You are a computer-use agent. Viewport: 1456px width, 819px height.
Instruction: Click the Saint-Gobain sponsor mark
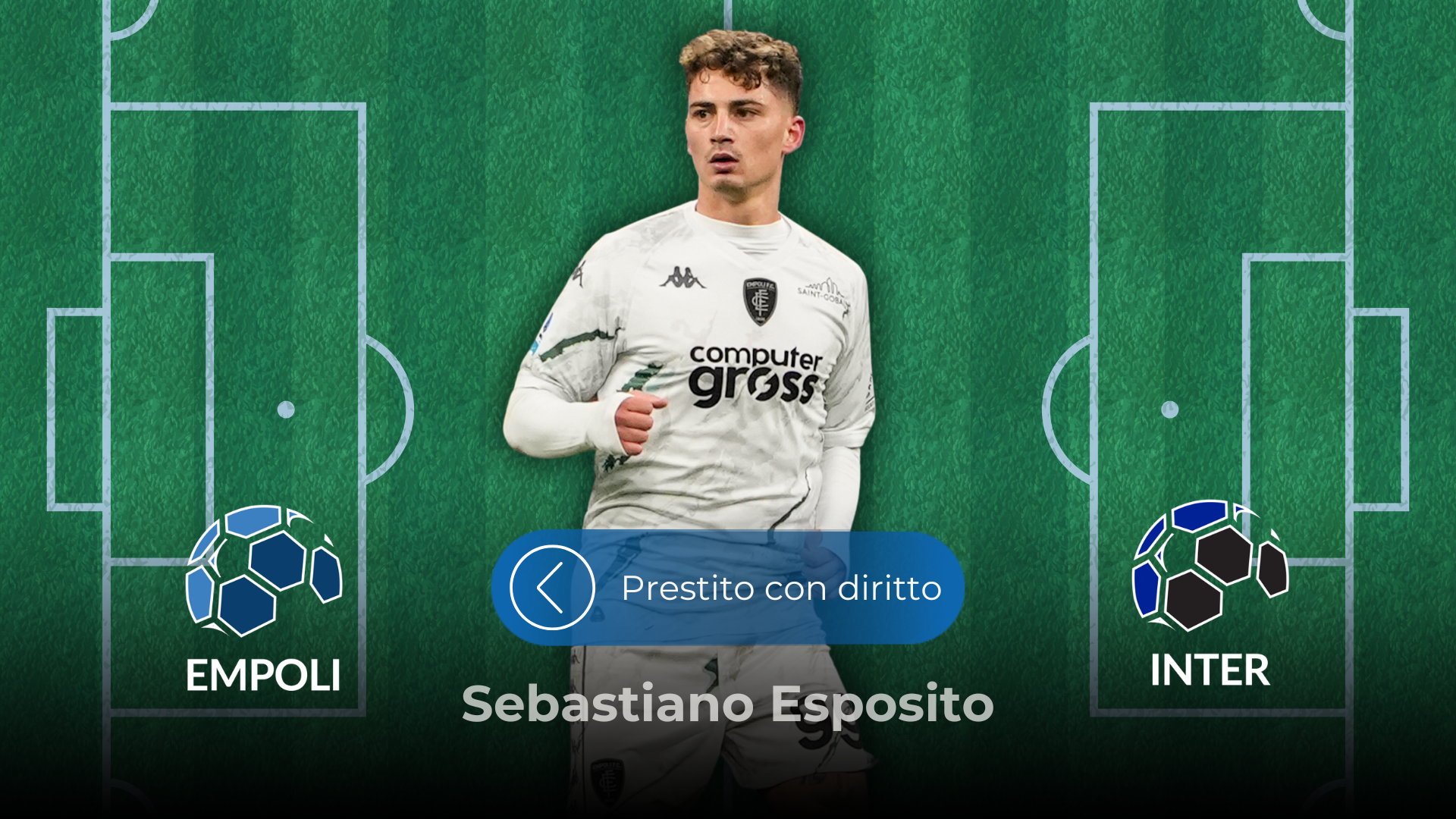click(x=822, y=292)
